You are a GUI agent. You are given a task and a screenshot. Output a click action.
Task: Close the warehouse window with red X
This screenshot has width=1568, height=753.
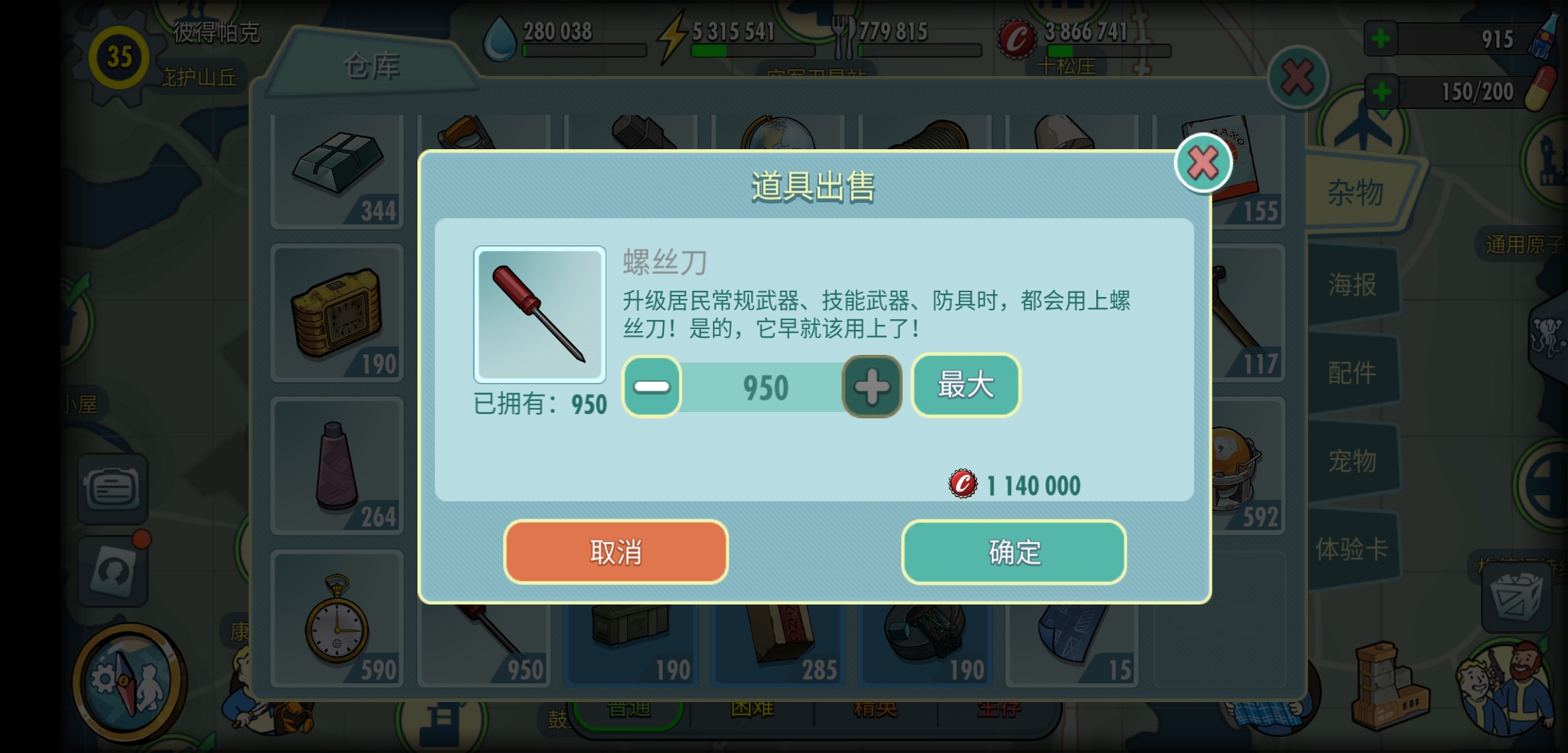click(x=1297, y=77)
